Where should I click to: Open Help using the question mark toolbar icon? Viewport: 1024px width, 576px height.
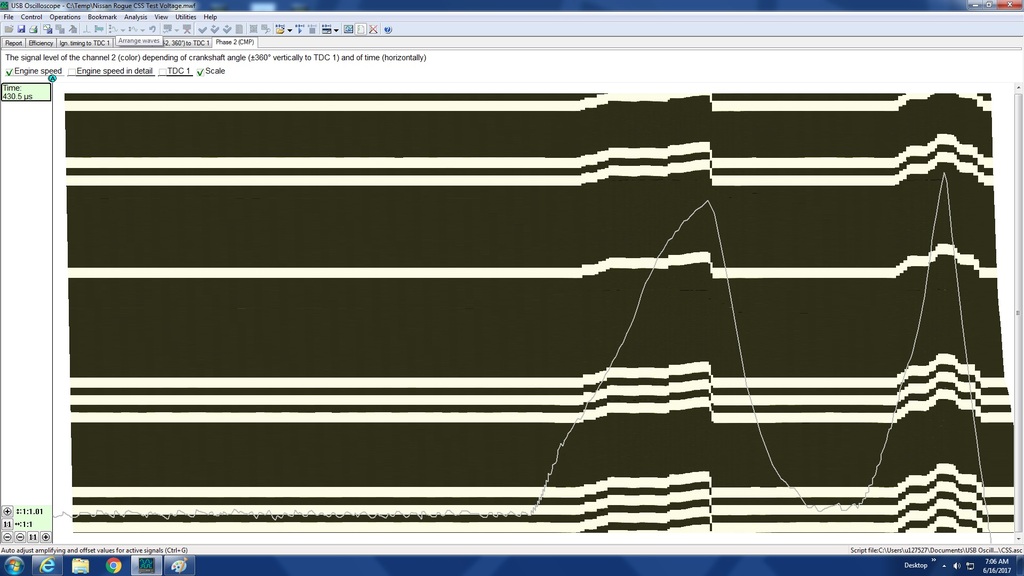click(389, 29)
